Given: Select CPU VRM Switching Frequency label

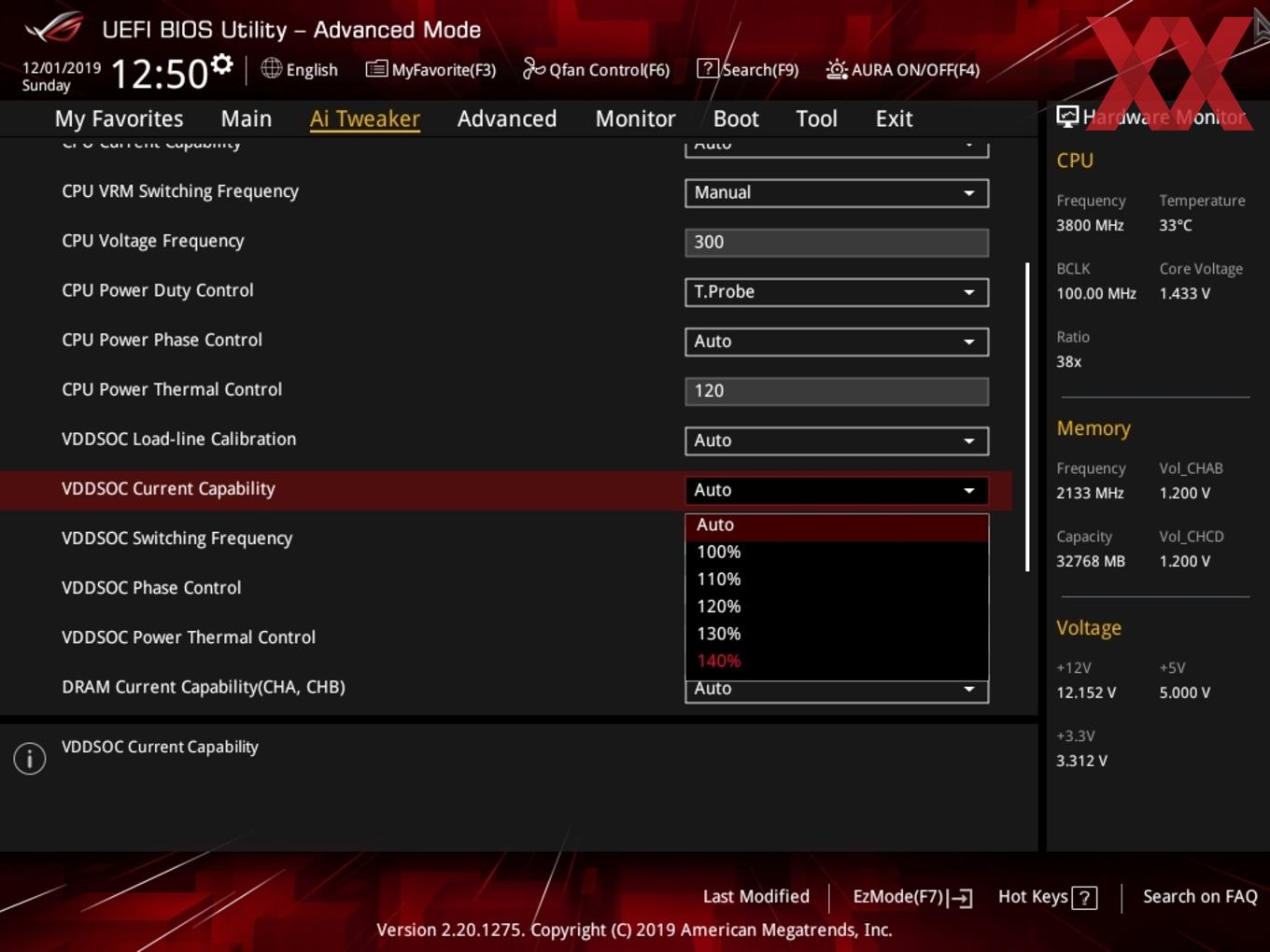Looking at the screenshot, I should pyautogui.click(x=180, y=191).
